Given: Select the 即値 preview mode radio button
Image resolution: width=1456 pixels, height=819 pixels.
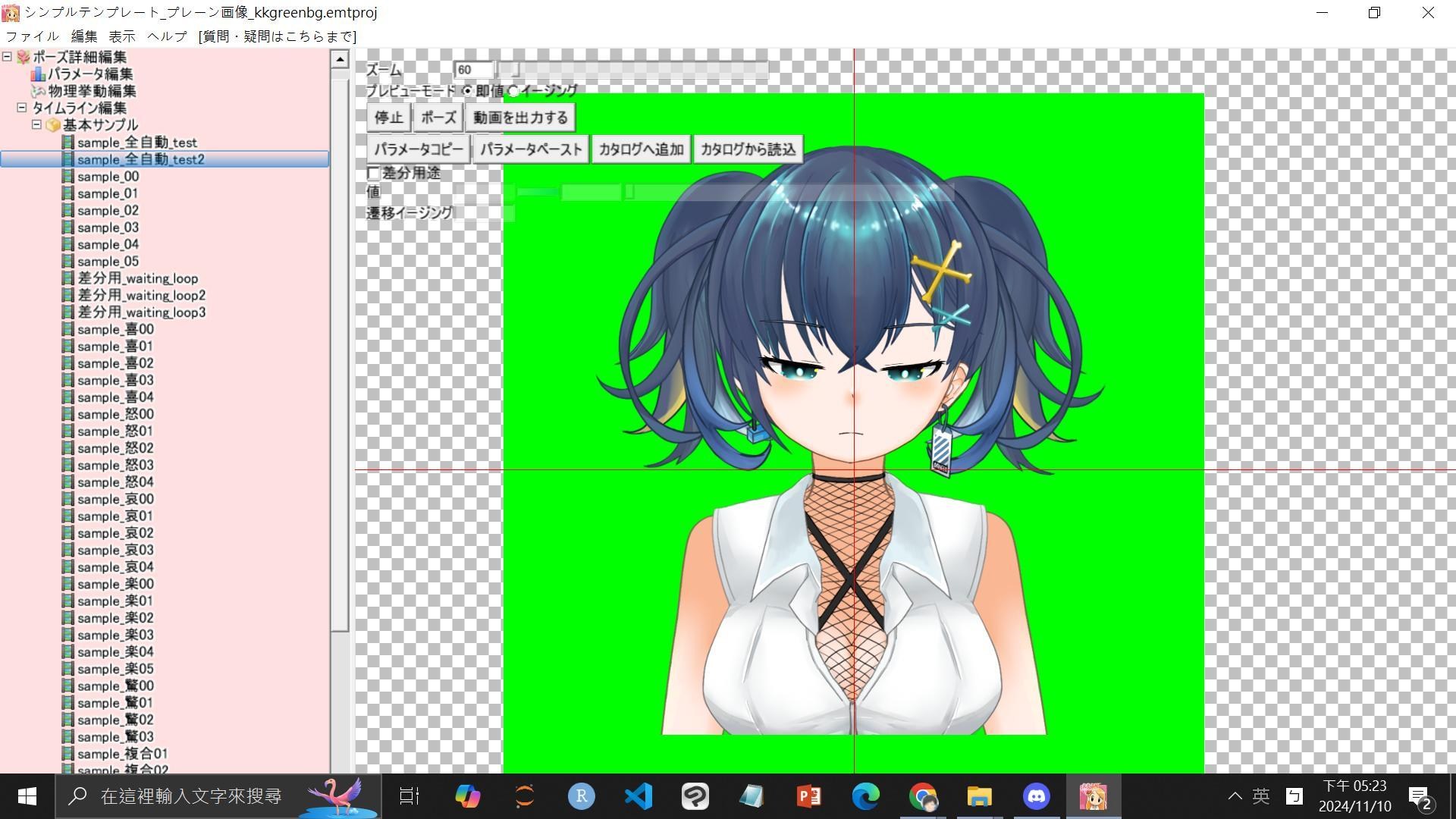Looking at the screenshot, I should point(467,91).
